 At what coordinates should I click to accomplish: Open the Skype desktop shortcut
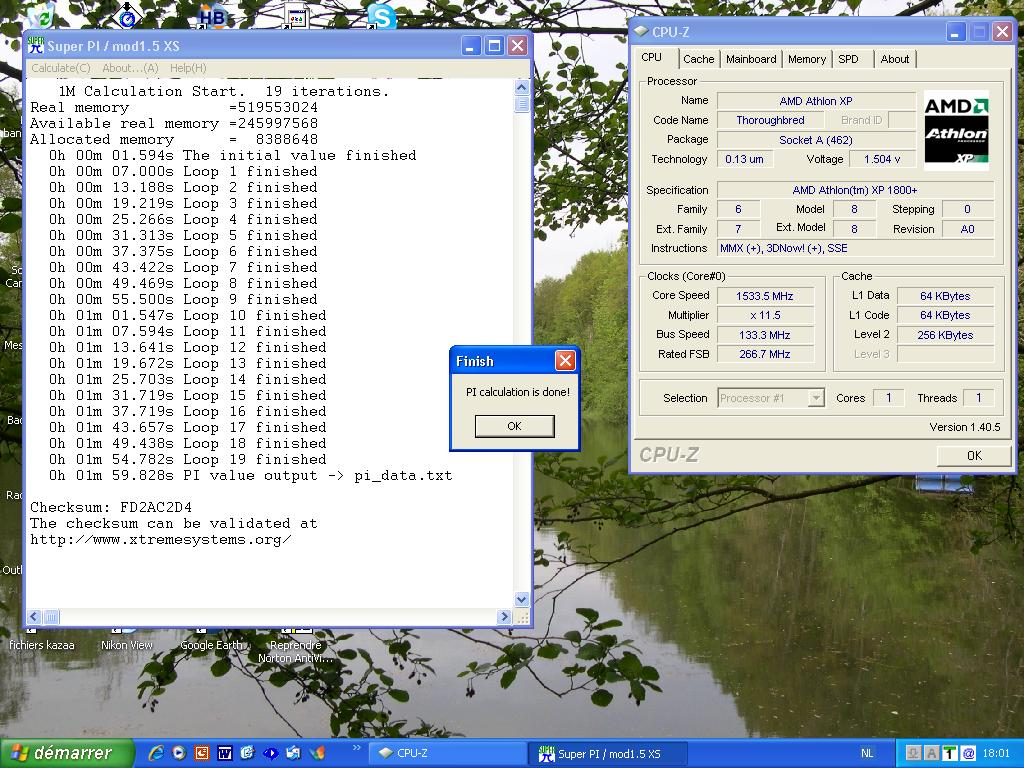point(381,16)
